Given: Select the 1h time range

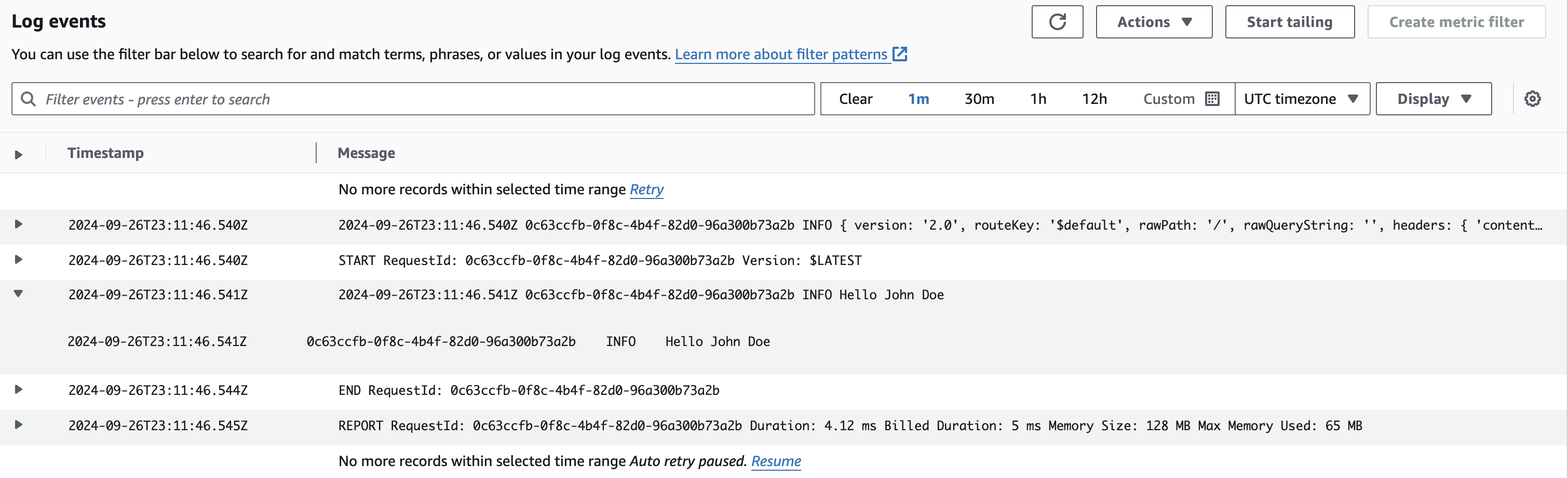Looking at the screenshot, I should pos(1038,99).
